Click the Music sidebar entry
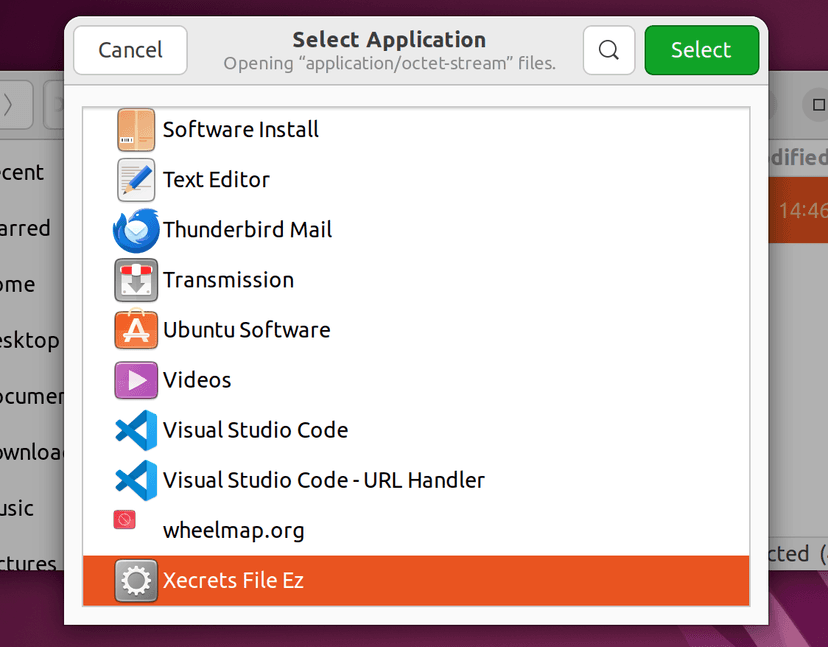Image resolution: width=828 pixels, height=647 pixels. (18, 508)
